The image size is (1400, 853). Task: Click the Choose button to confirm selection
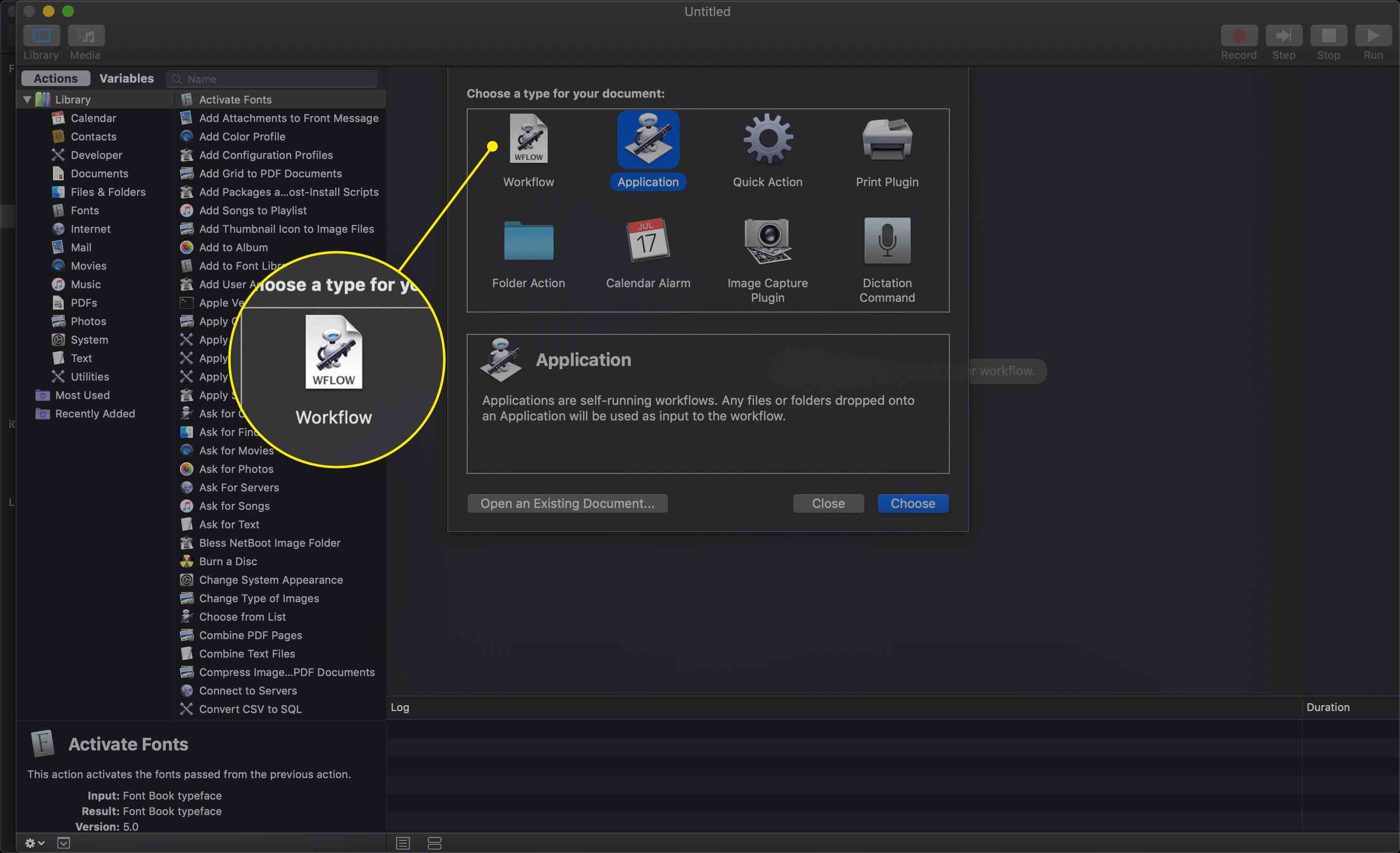pyautogui.click(x=911, y=503)
